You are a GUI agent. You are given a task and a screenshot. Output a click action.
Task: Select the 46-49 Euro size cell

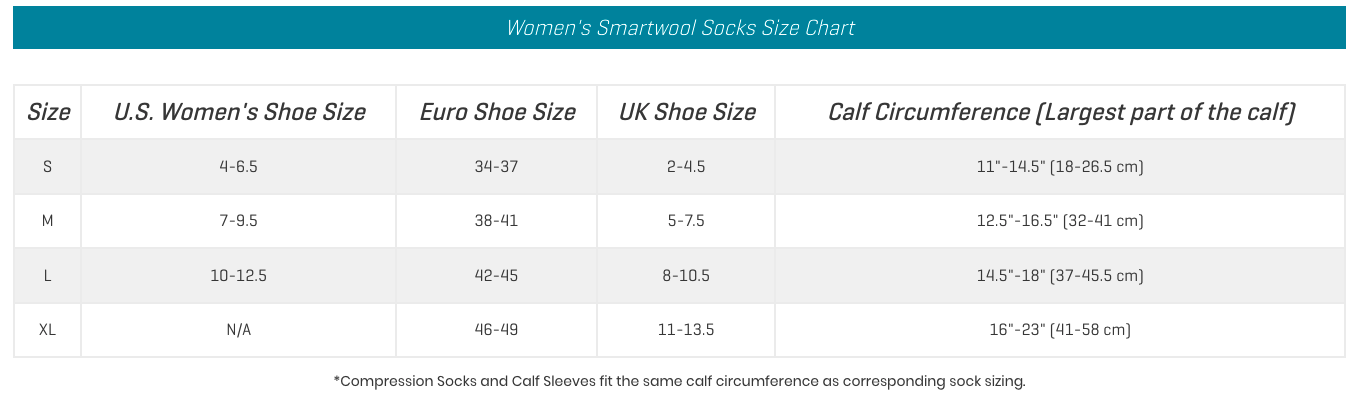pos(497,330)
